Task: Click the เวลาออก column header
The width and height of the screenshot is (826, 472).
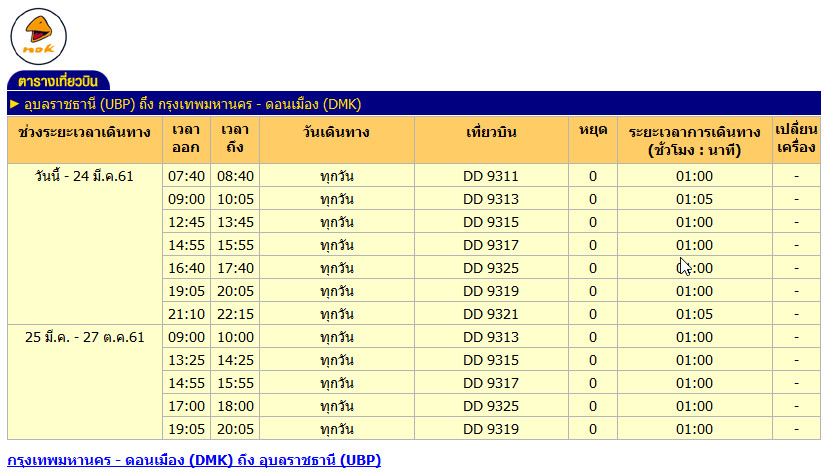Action: pyautogui.click(x=186, y=139)
